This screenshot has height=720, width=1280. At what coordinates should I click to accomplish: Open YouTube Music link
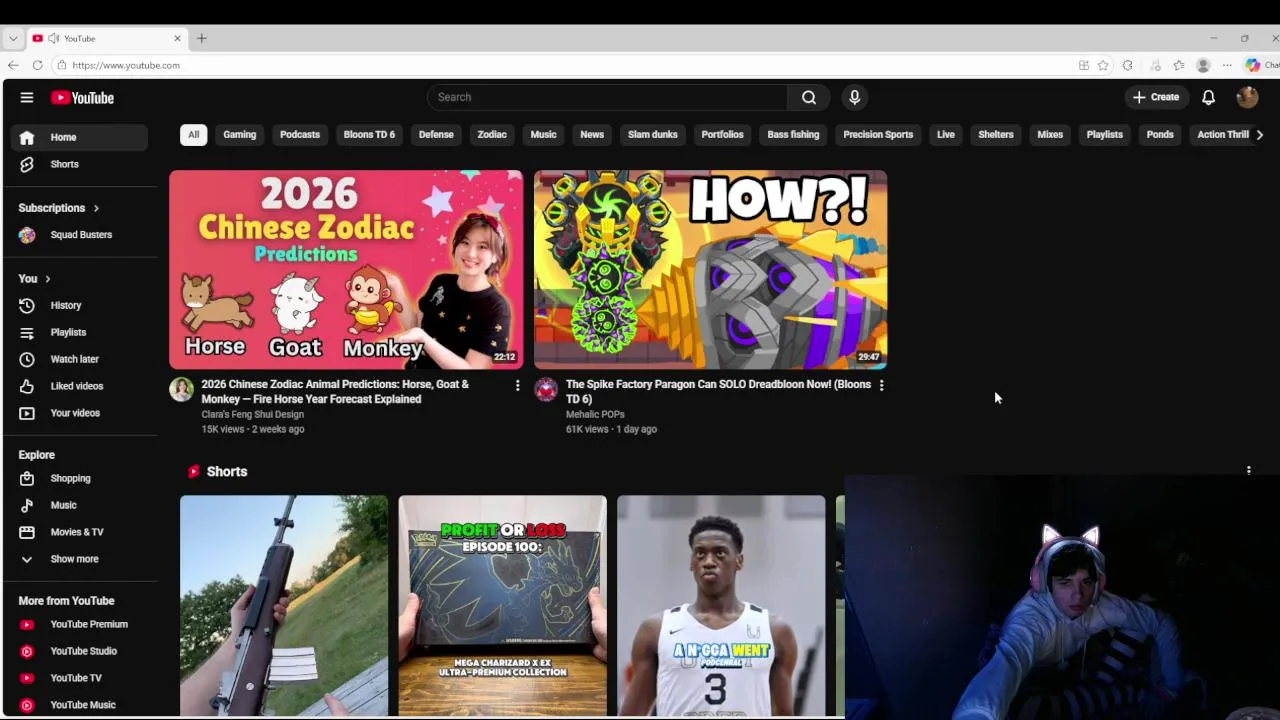click(79, 705)
